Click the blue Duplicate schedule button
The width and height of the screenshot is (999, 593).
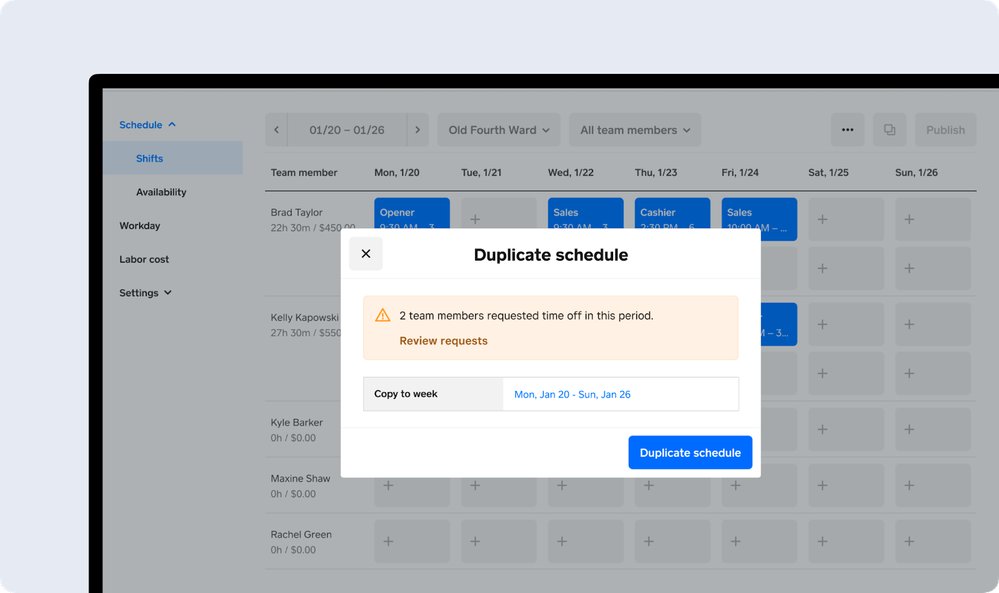(x=690, y=453)
